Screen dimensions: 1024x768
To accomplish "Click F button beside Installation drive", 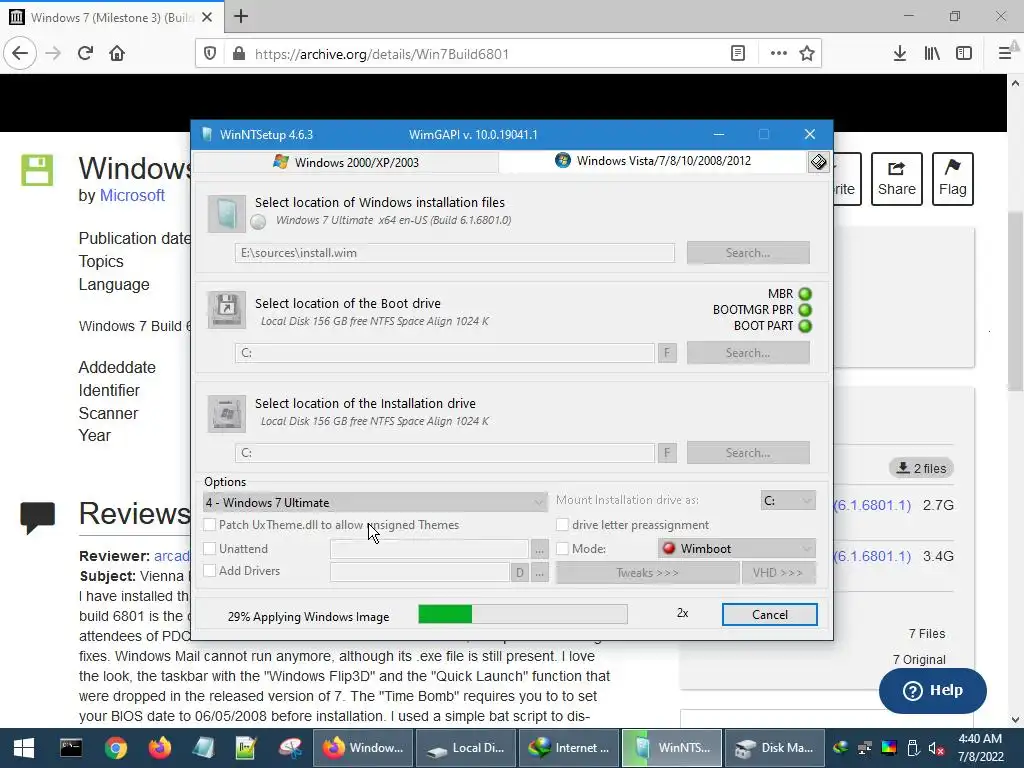I will [x=667, y=453].
